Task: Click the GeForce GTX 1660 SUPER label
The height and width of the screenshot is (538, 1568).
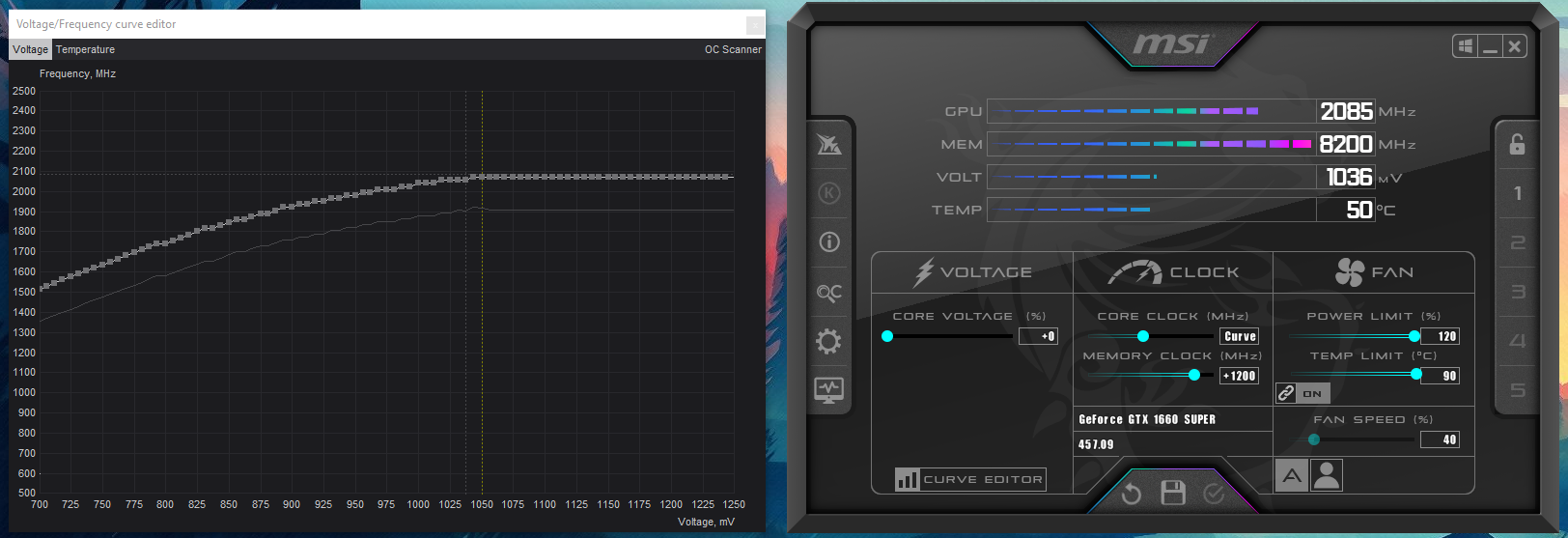Action: point(1147,419)
